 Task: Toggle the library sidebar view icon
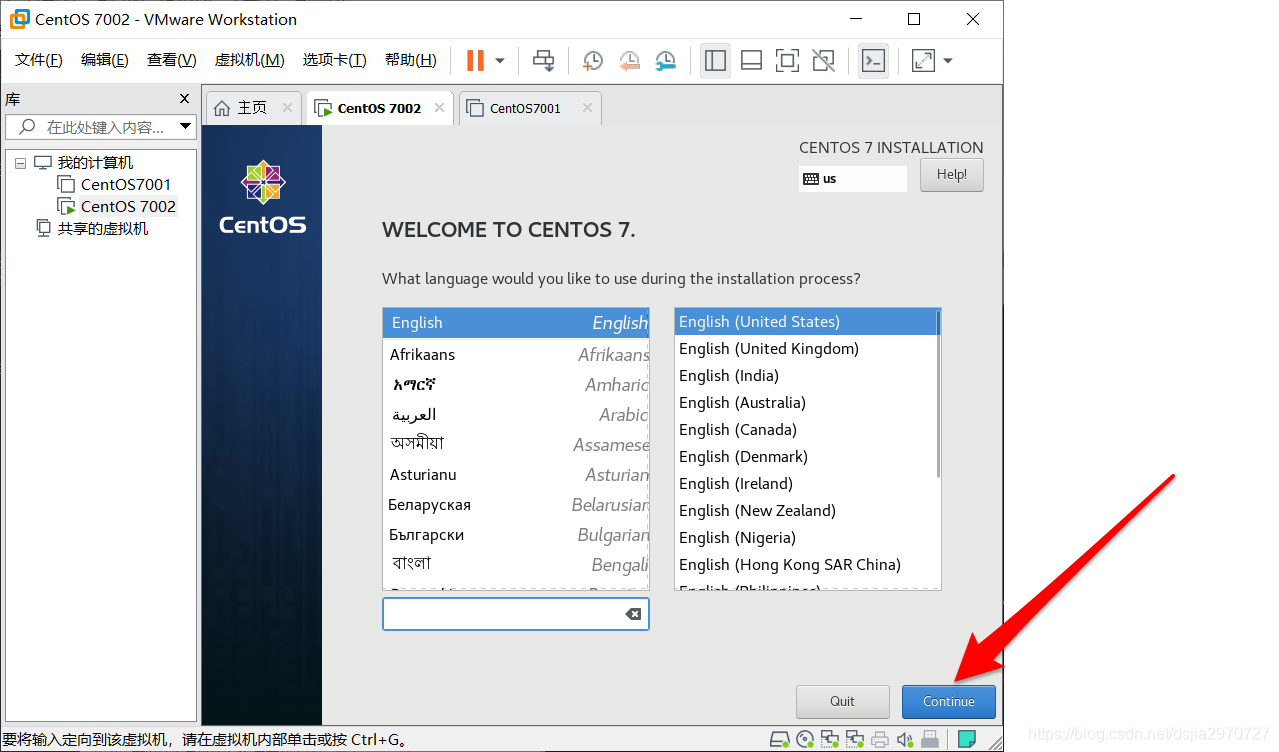(715, 60)
